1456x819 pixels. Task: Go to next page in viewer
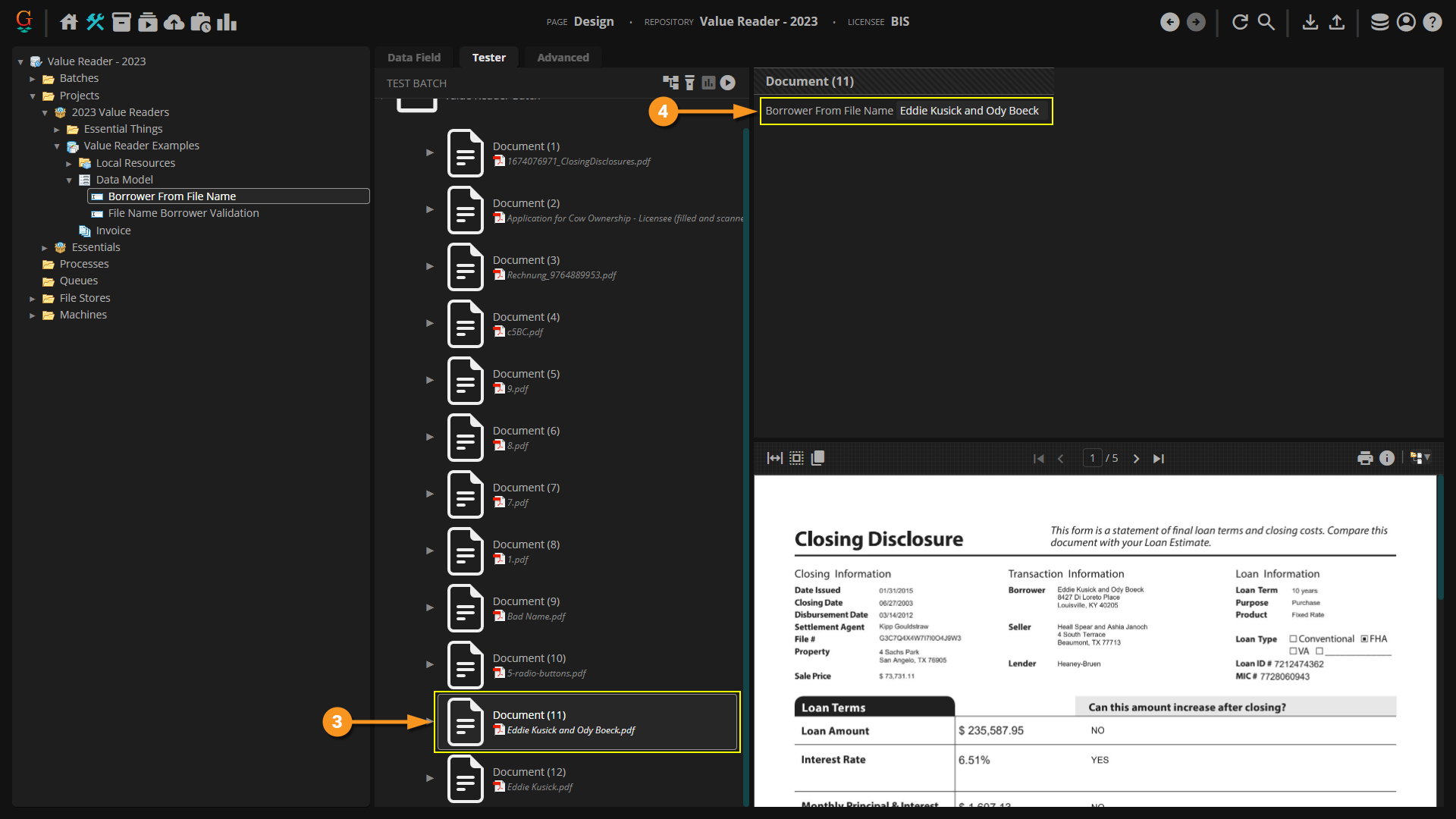click(x=1136, y=459)
